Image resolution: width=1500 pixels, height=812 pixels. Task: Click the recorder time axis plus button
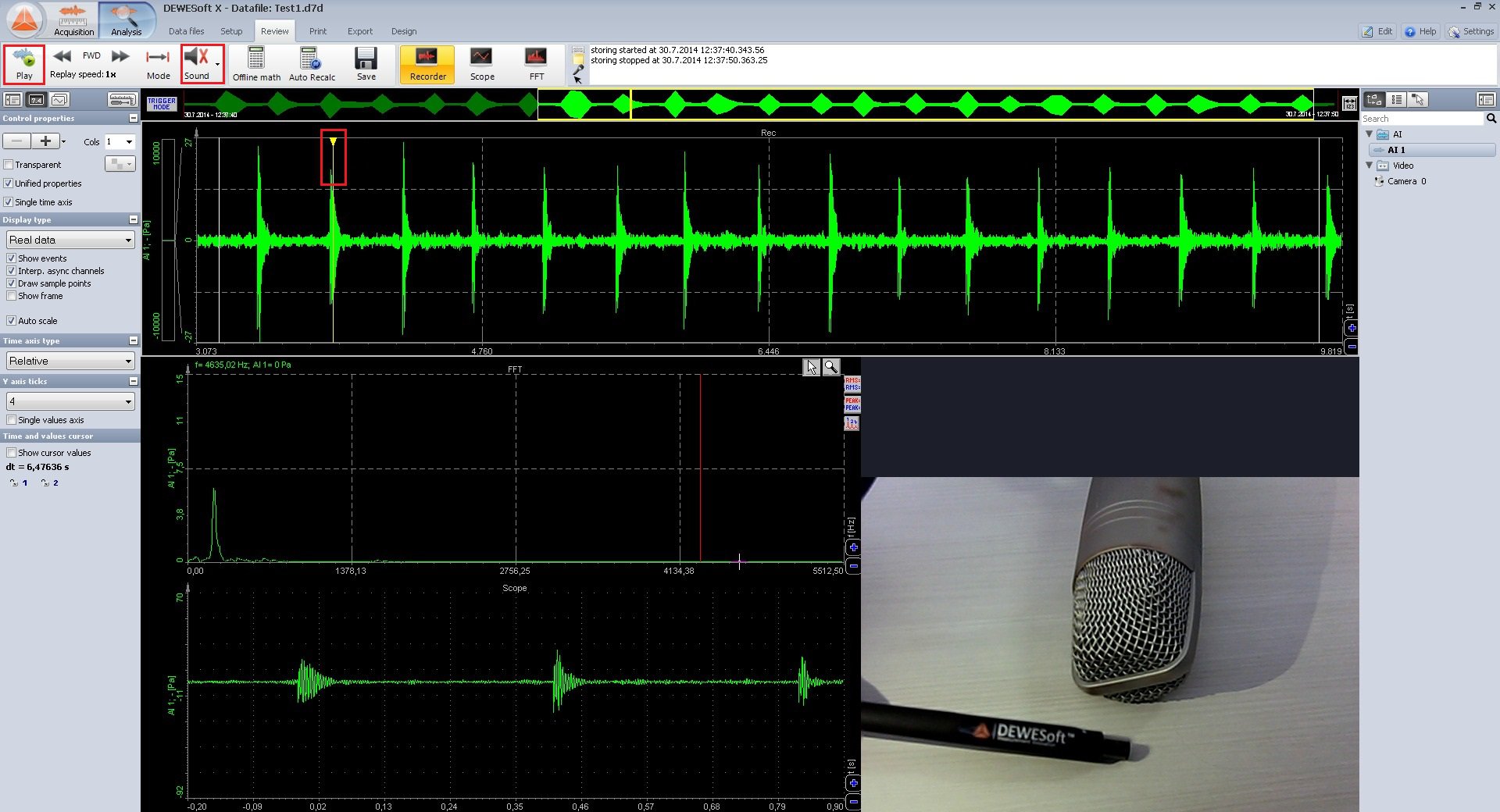point(1352,328)
